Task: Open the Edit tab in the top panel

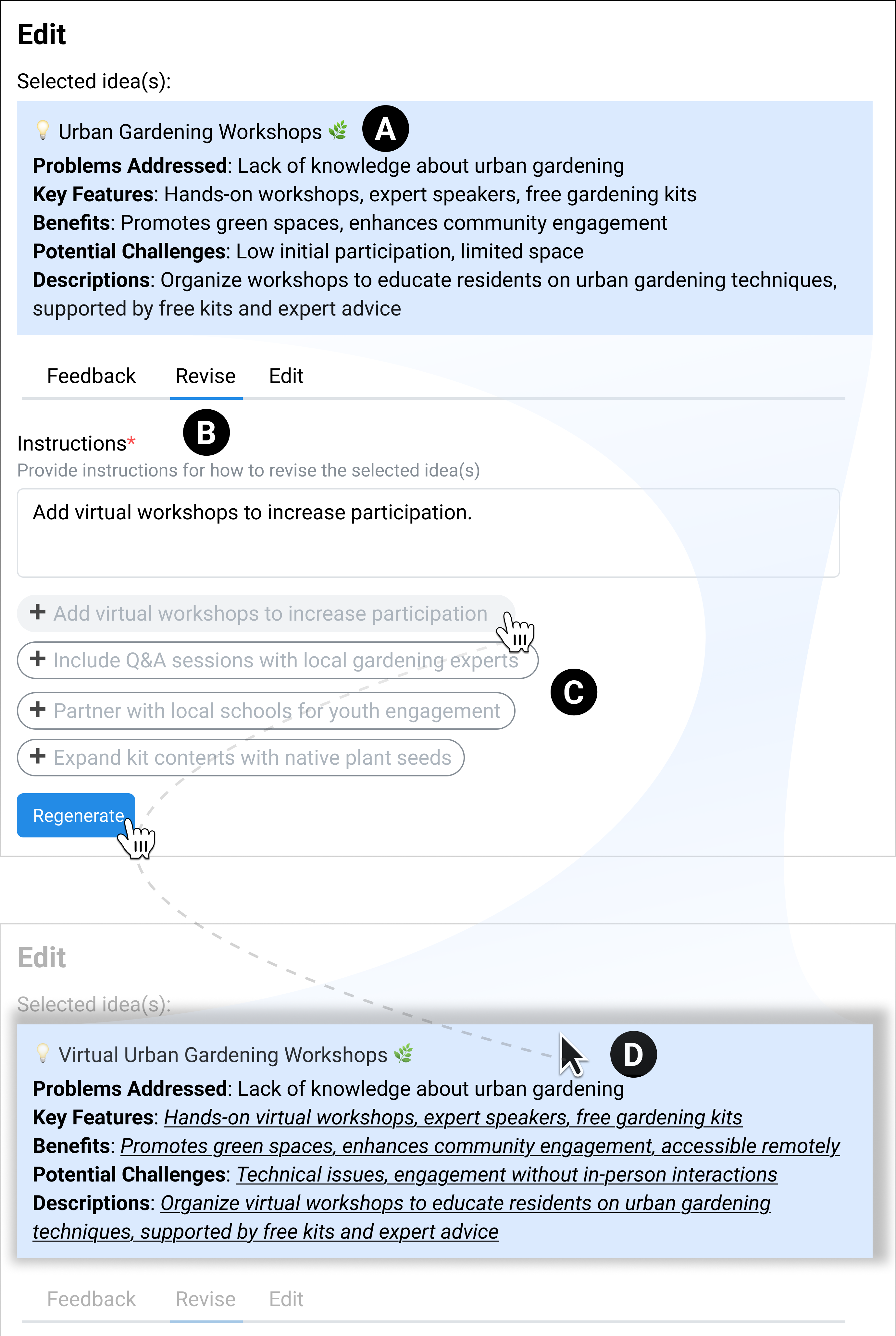Action: [286, 376]
